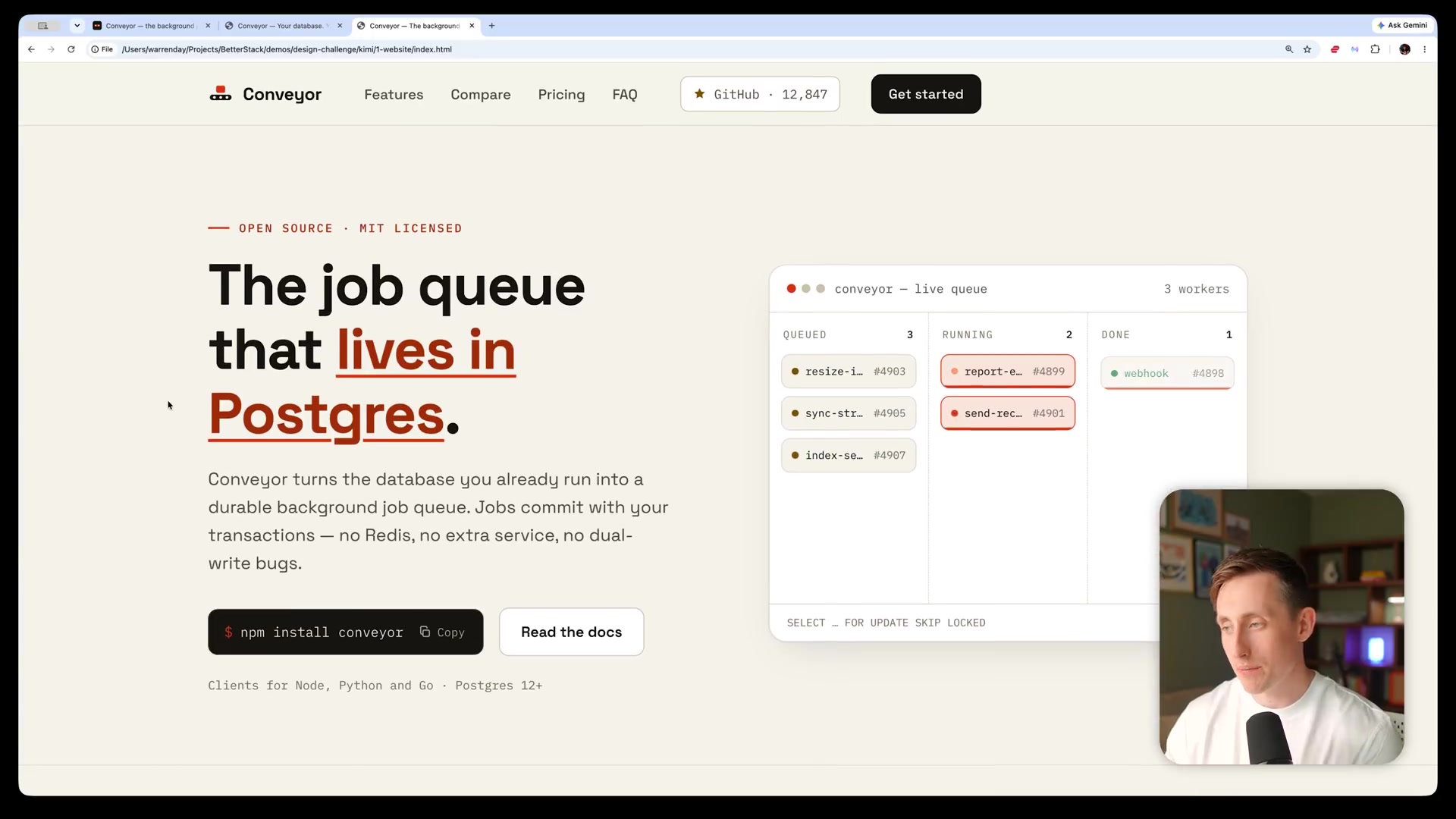Click the conveyor — live queue title
1456x819 pixels.
911,289
